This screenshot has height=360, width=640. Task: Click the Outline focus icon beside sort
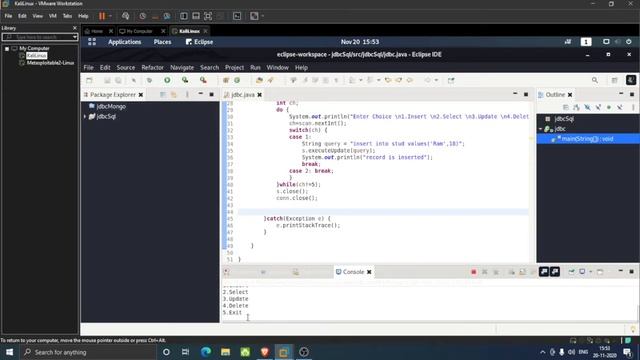point(566,107)
